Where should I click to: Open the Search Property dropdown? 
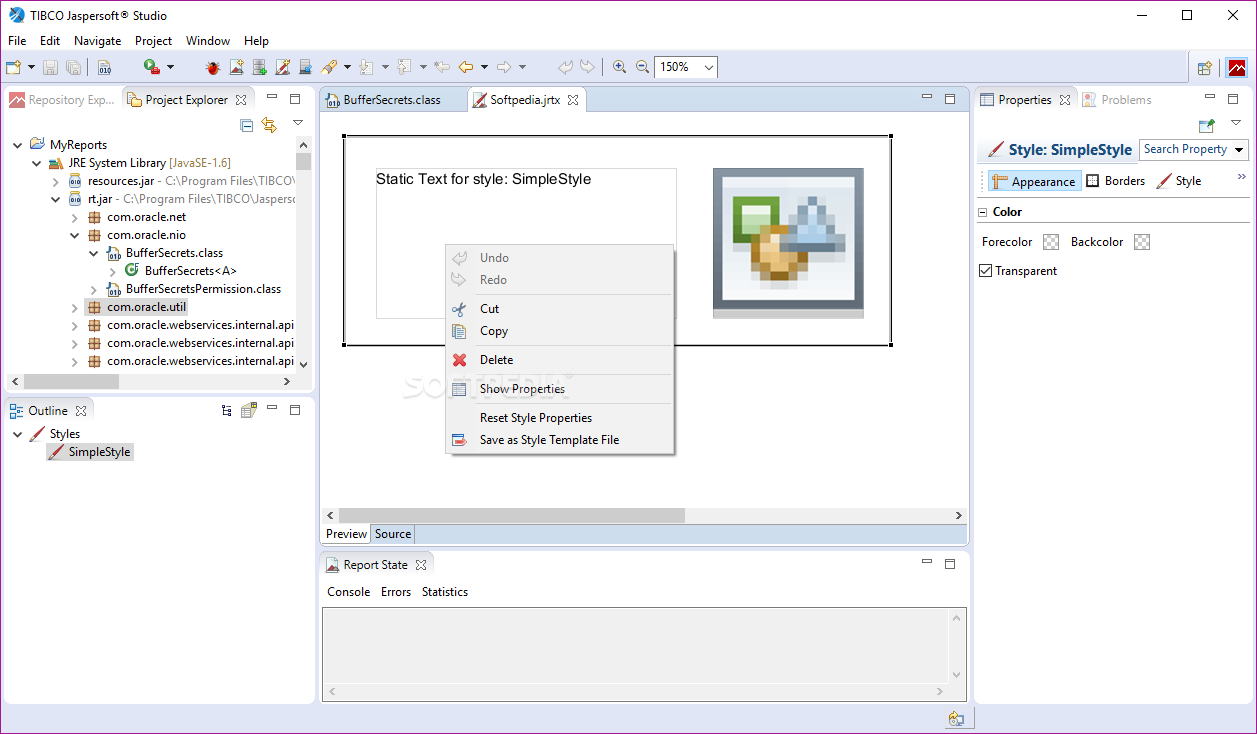1240,150
